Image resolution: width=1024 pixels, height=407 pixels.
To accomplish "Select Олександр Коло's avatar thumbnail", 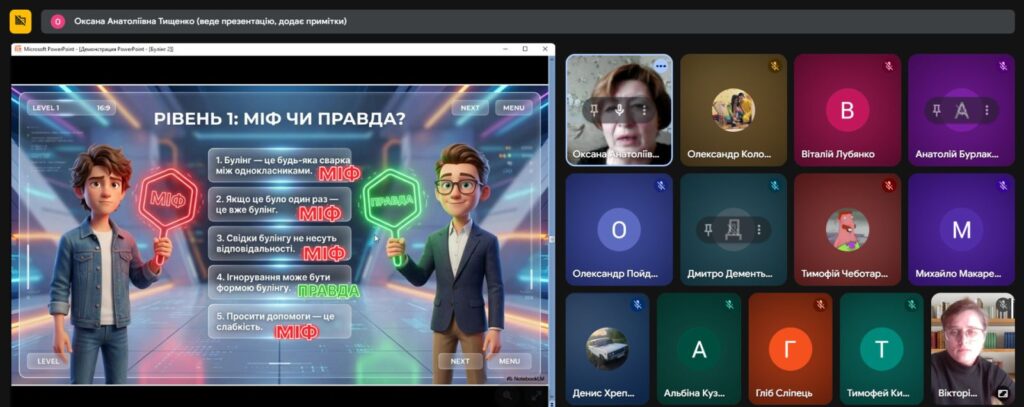I will [733, 110].
